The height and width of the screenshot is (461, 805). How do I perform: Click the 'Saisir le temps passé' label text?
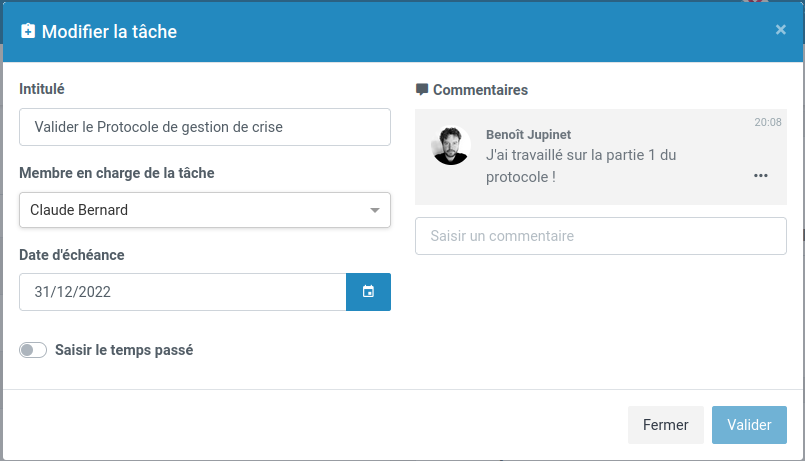click(x=124, y=350)
